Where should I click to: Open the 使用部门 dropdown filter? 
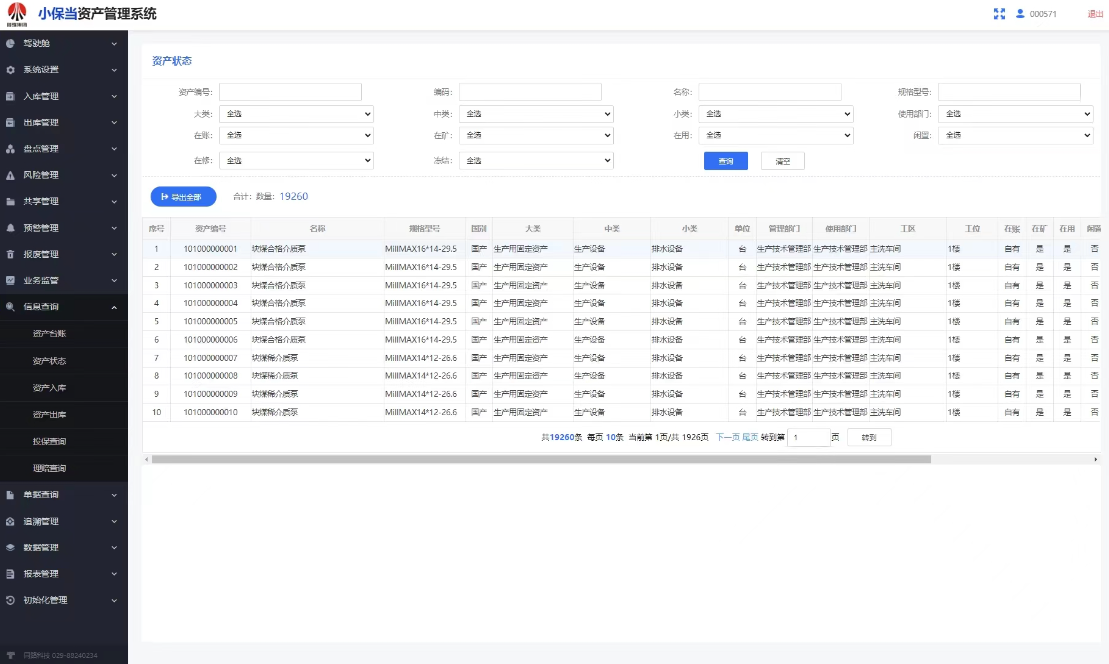(x=1015, y=114)
